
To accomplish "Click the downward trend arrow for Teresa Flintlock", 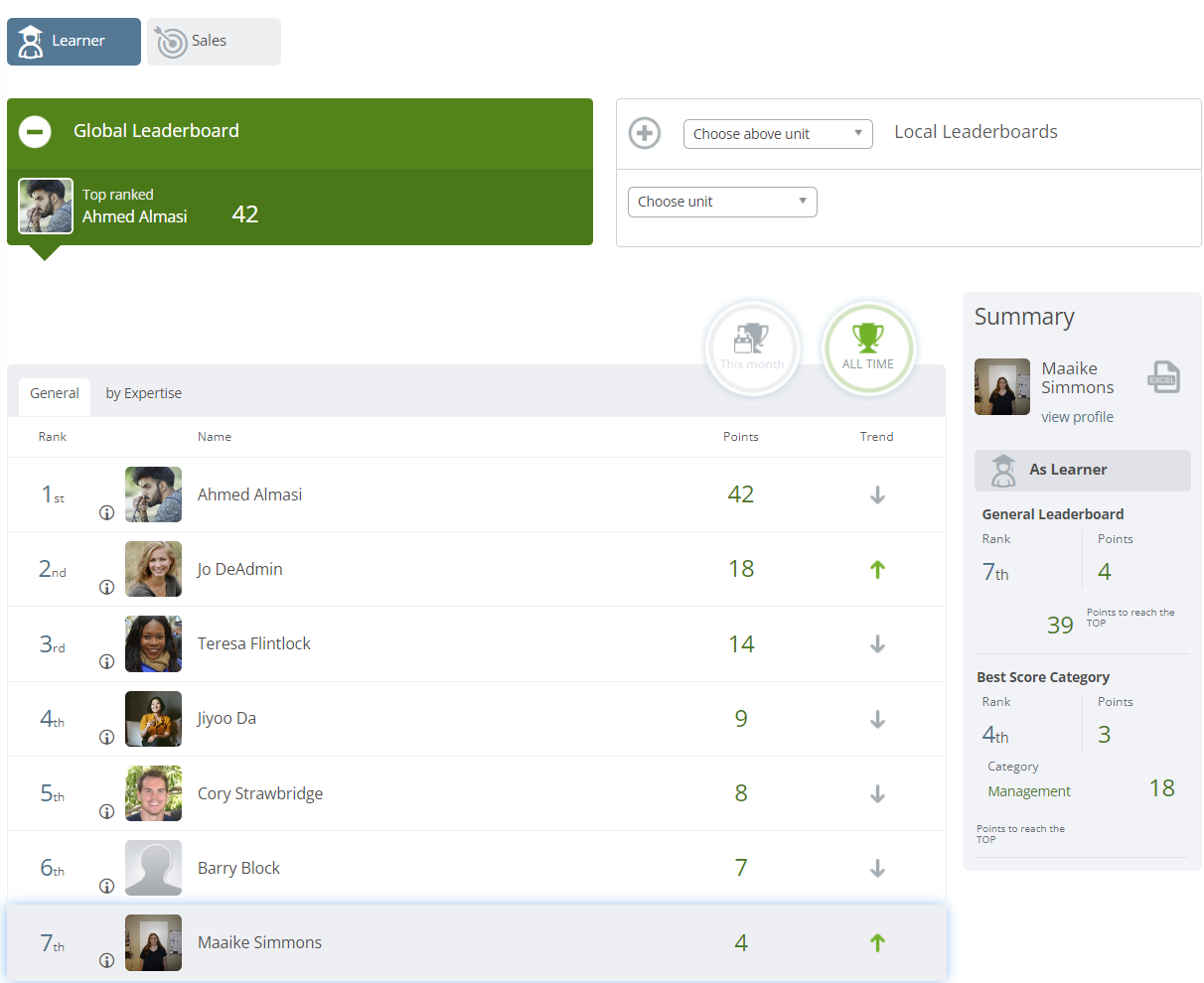I will (877, 643).
